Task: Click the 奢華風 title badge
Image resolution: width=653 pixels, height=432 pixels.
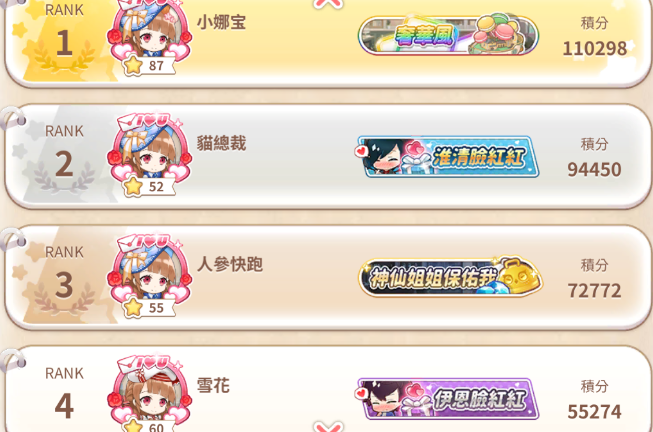Action: 449,35
